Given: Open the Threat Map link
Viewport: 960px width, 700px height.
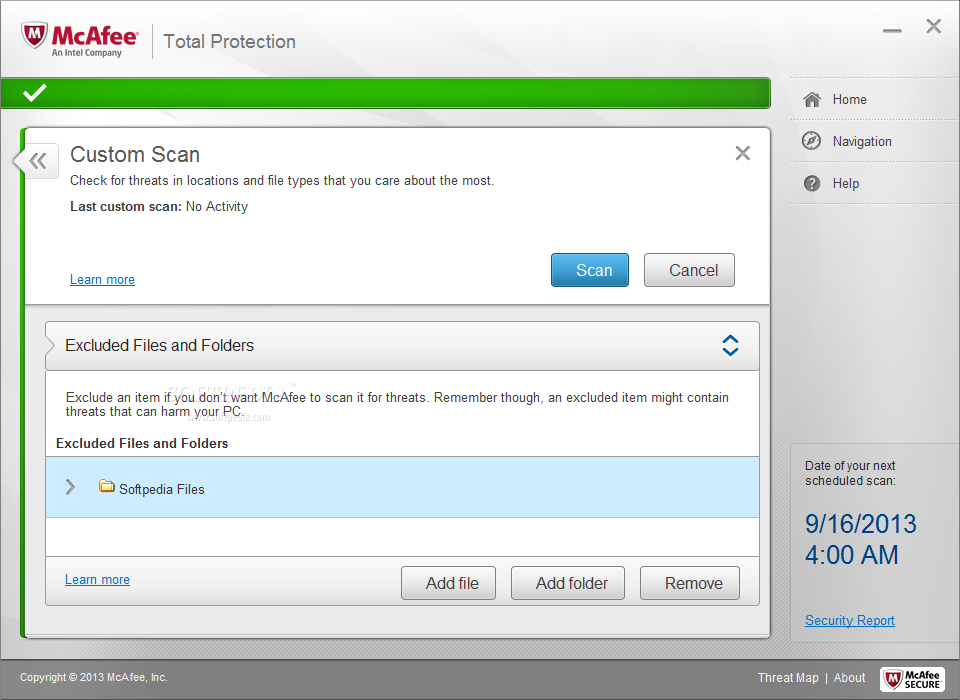Looking at the screenshot, I should coord(788,678).
